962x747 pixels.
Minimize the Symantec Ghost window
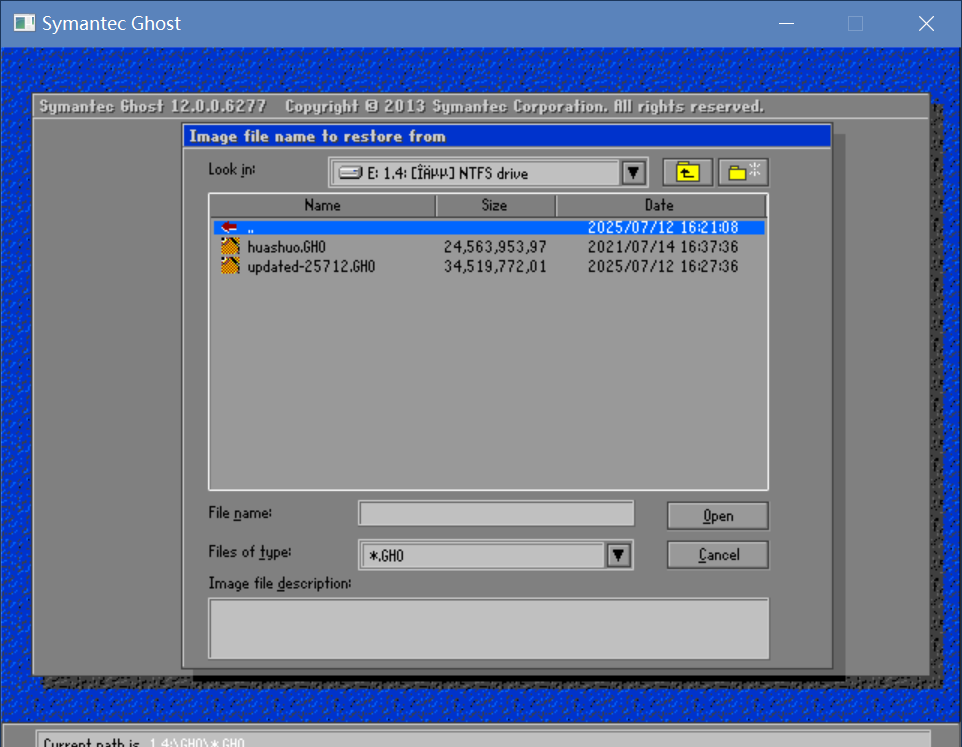coord(787,23)
